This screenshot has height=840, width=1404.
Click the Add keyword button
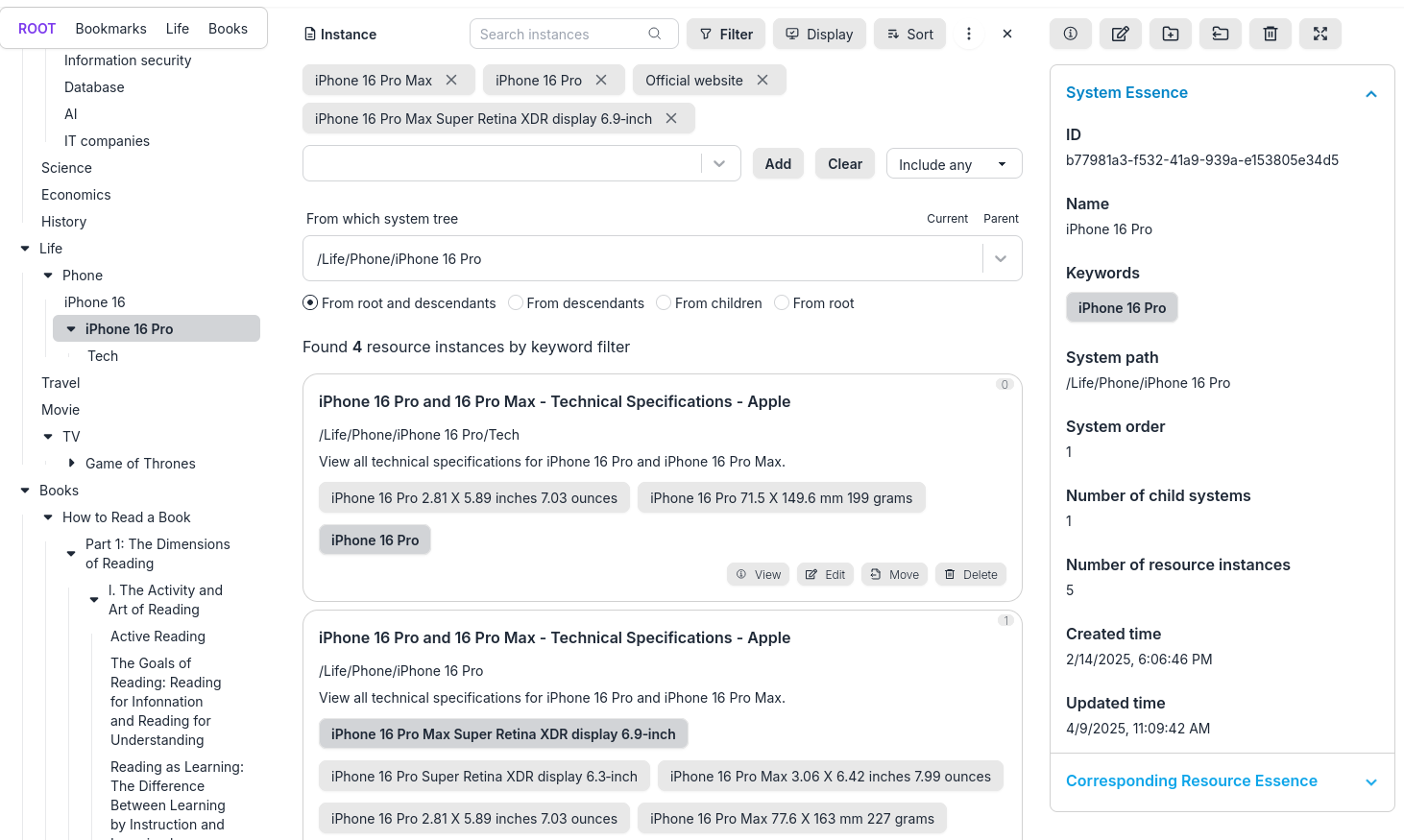click(x=778, y=164)
